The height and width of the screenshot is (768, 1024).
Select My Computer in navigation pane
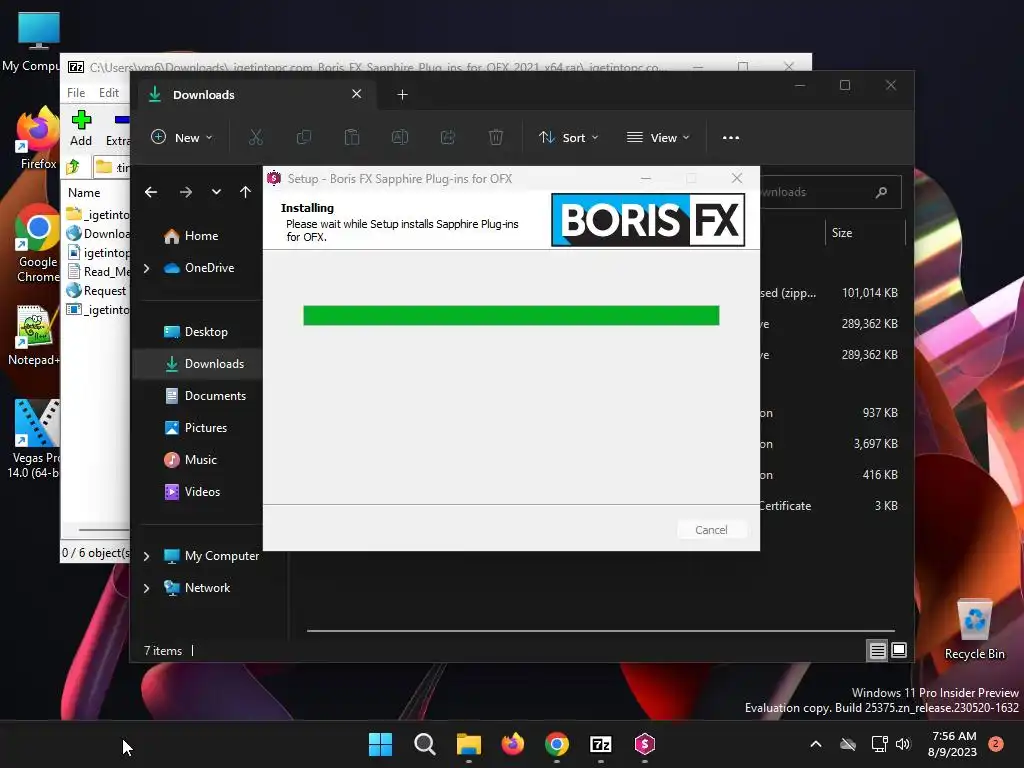(212, 556)
